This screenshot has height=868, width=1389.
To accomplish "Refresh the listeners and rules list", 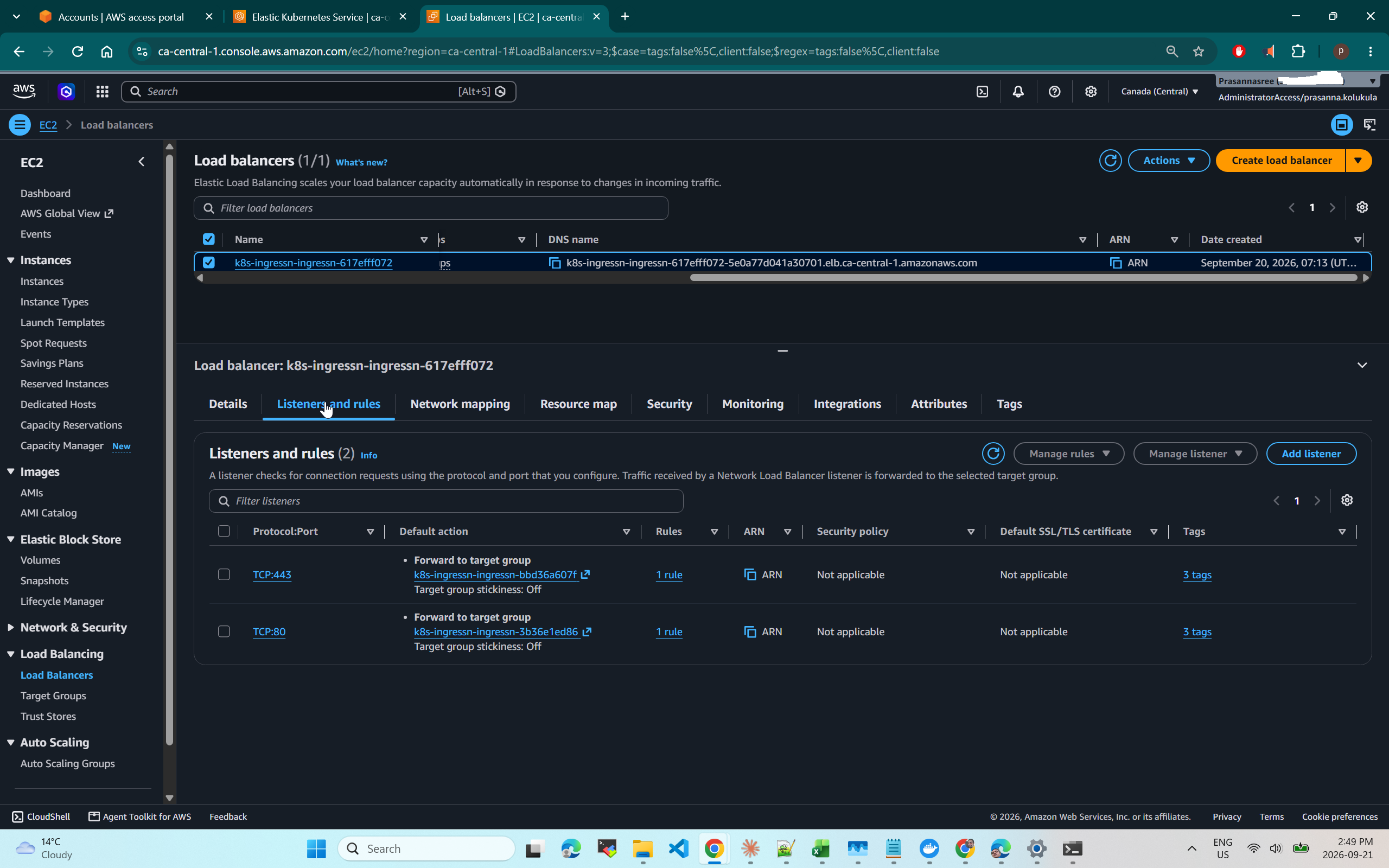I will coord(993,454).
